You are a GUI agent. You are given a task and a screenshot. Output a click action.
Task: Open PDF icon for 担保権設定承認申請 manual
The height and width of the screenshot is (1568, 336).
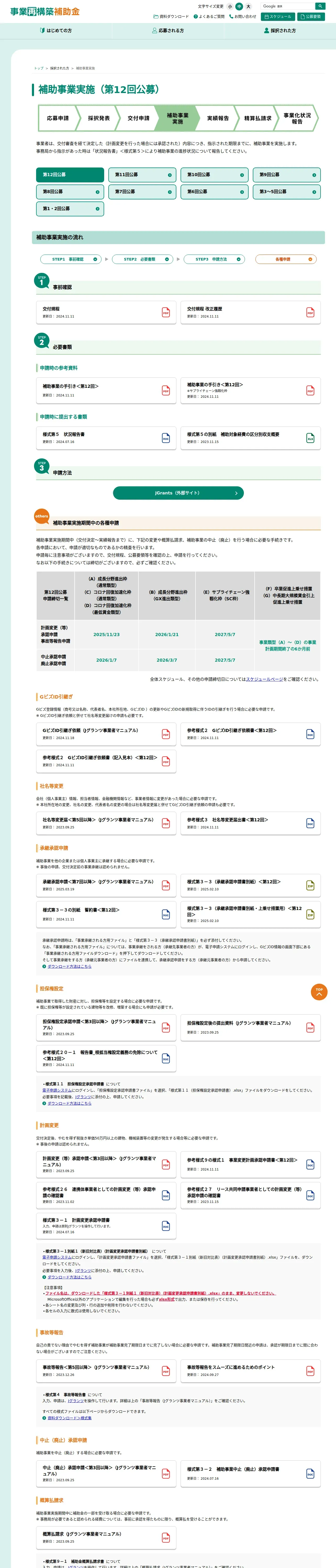click(166, 1028)
